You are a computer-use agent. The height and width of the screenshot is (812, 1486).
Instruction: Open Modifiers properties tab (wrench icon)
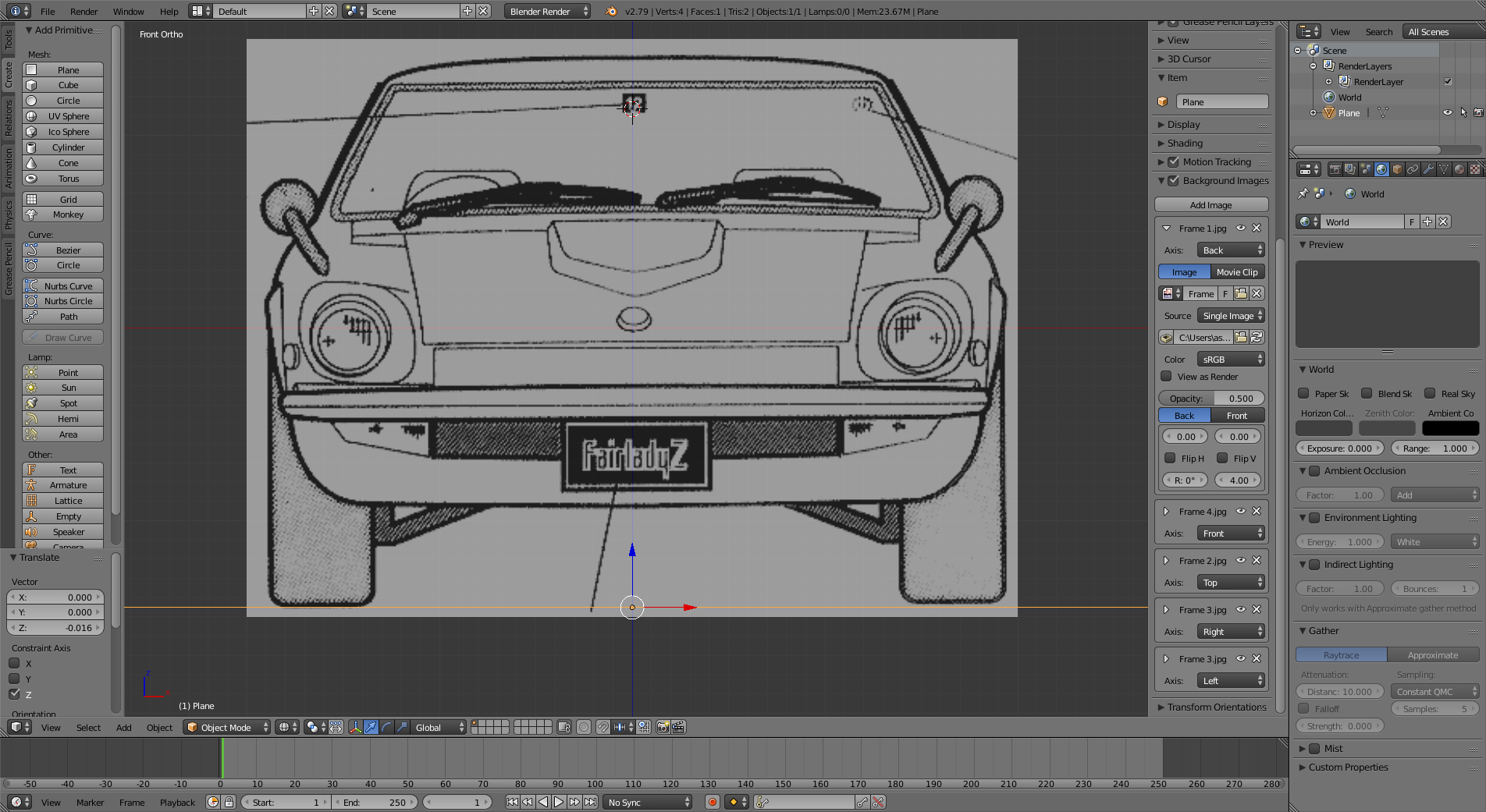pos(1428,169)
